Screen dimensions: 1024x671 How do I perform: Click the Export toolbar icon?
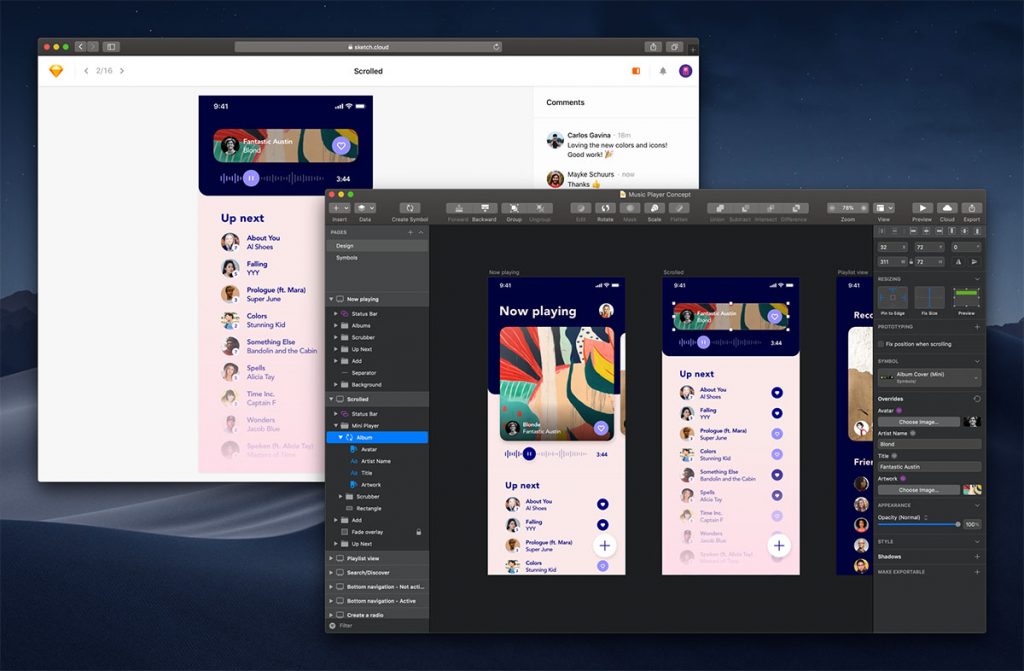tap(971, 208)
